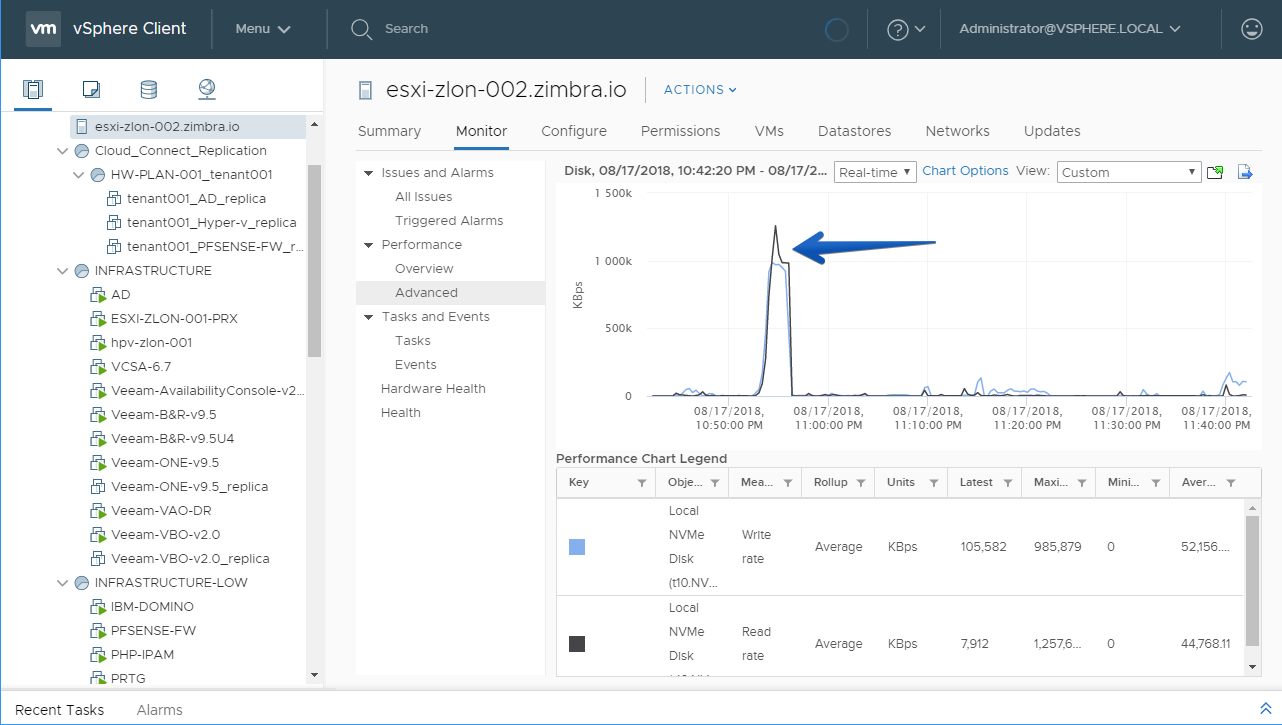Open the Hosts and Clusters inventory view
1282x725 pixels.
tap(34, 89)
